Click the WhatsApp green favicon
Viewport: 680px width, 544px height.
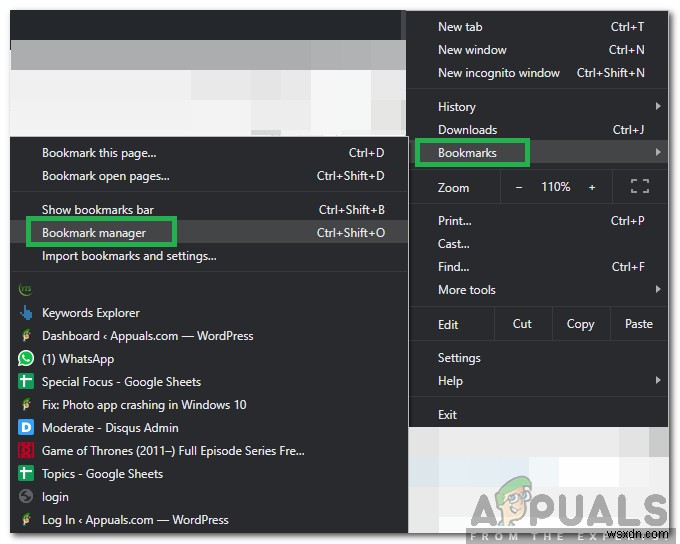(x=26, y=358)
